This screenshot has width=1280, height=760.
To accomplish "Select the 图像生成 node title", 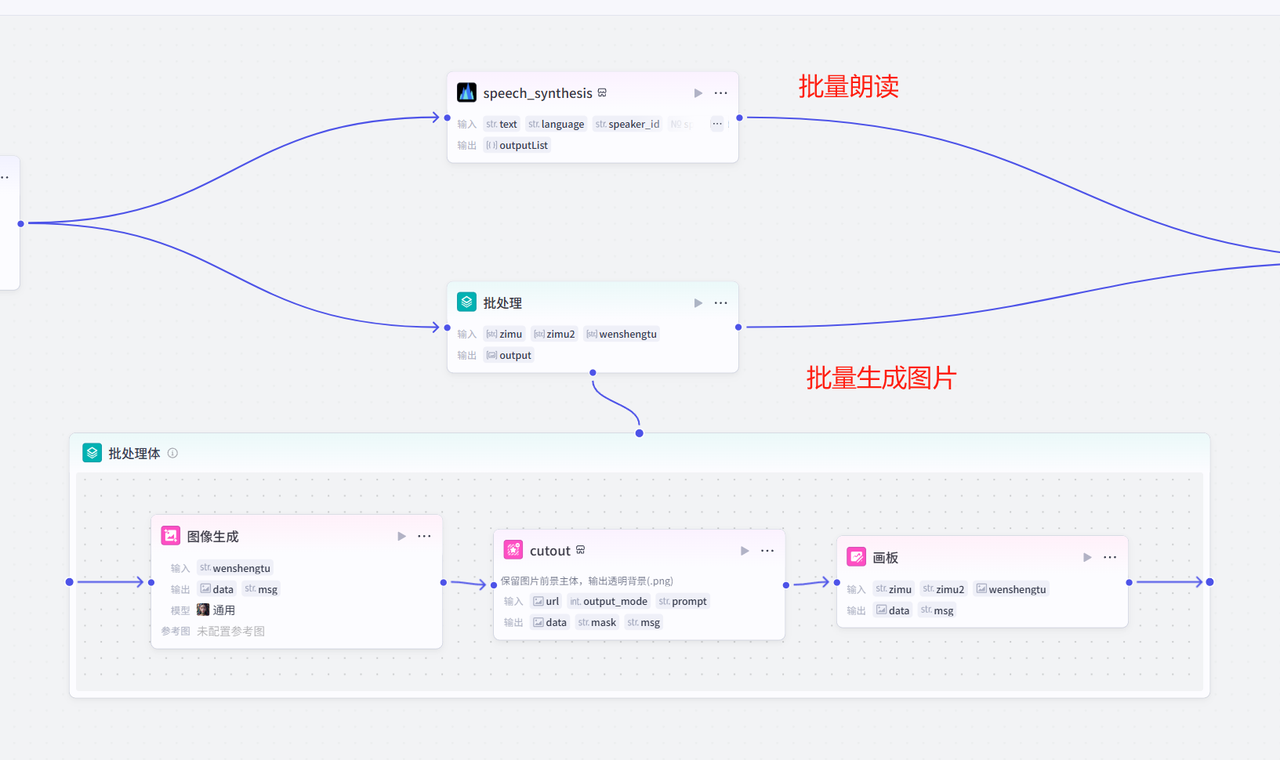I will 213,536.
